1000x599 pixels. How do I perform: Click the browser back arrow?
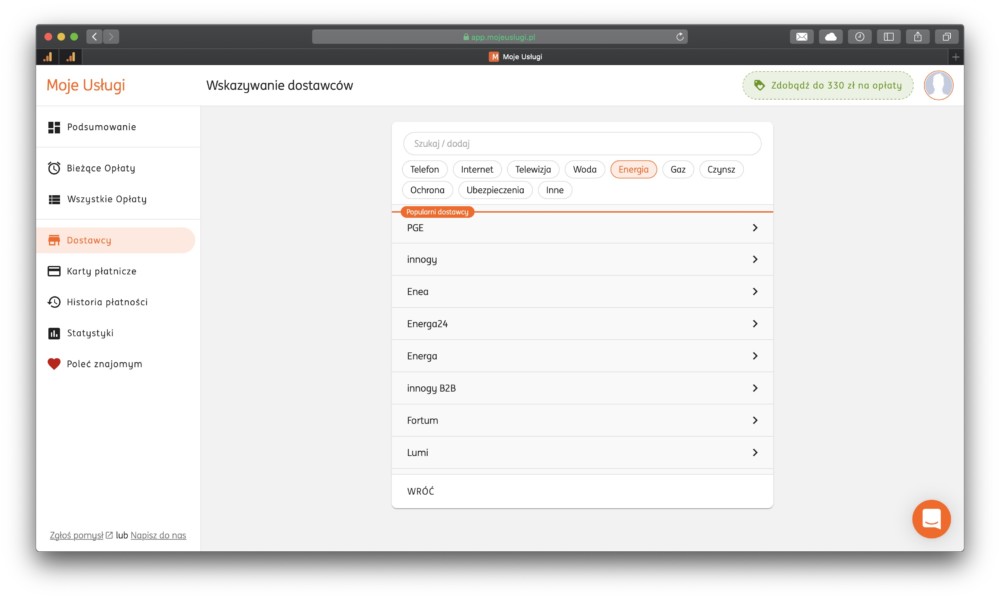94,37
